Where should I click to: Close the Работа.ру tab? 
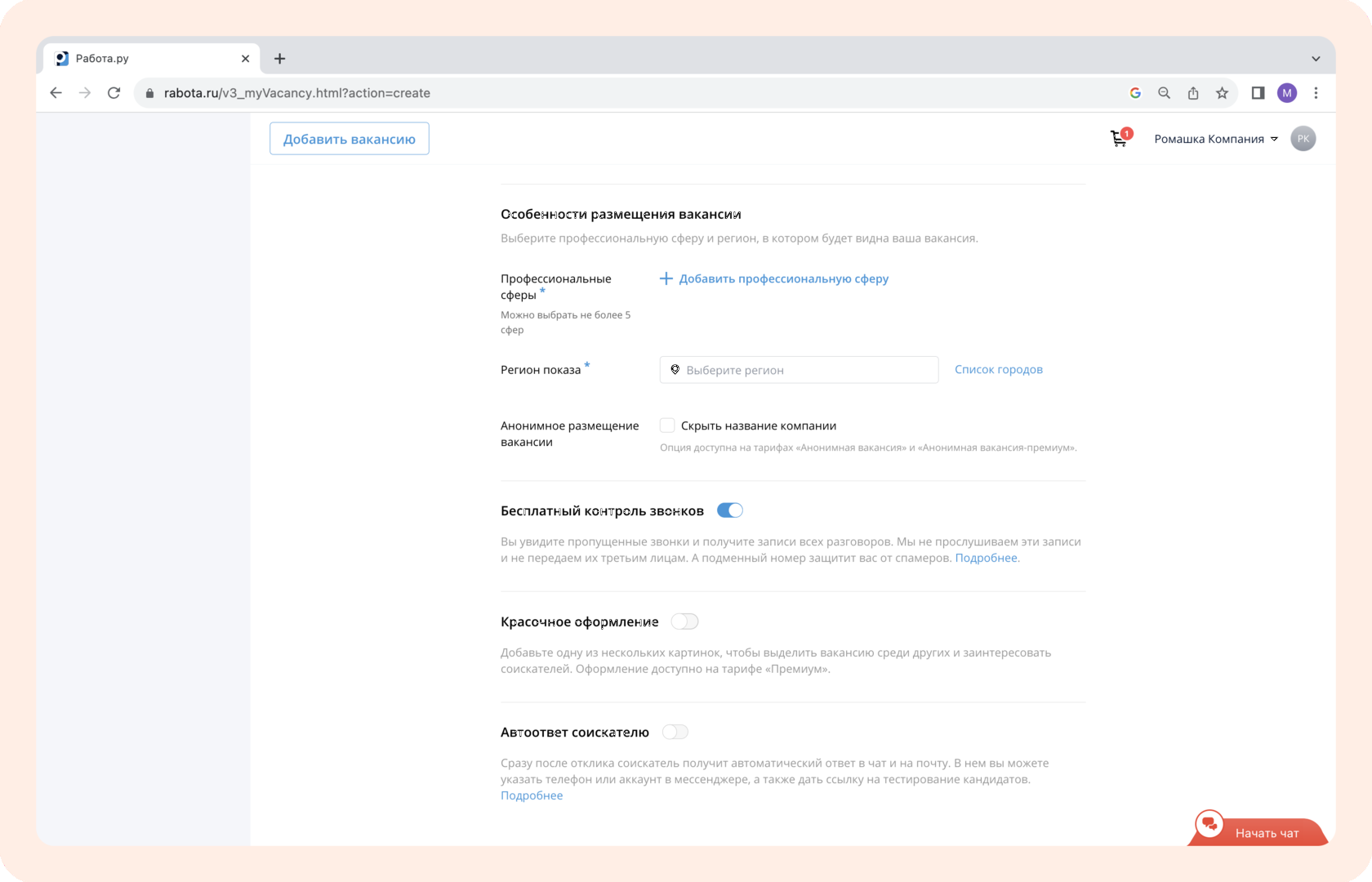coord(245,59)
